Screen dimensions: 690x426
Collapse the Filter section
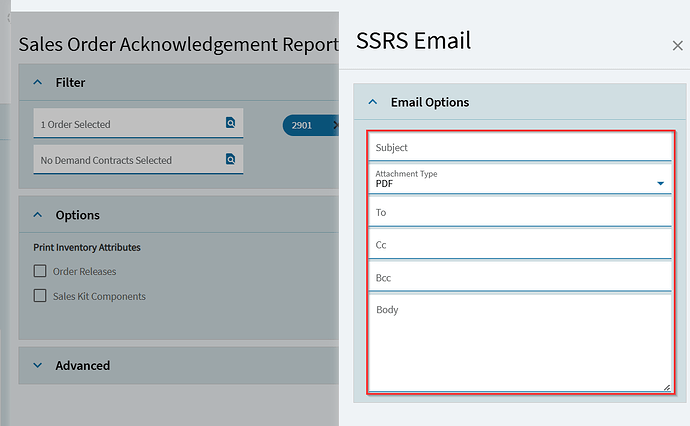38,82
